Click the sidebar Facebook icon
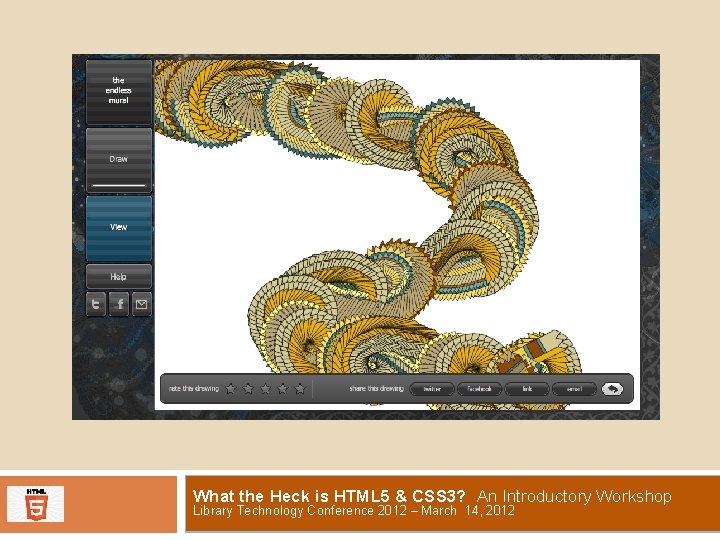 point(119,304)
